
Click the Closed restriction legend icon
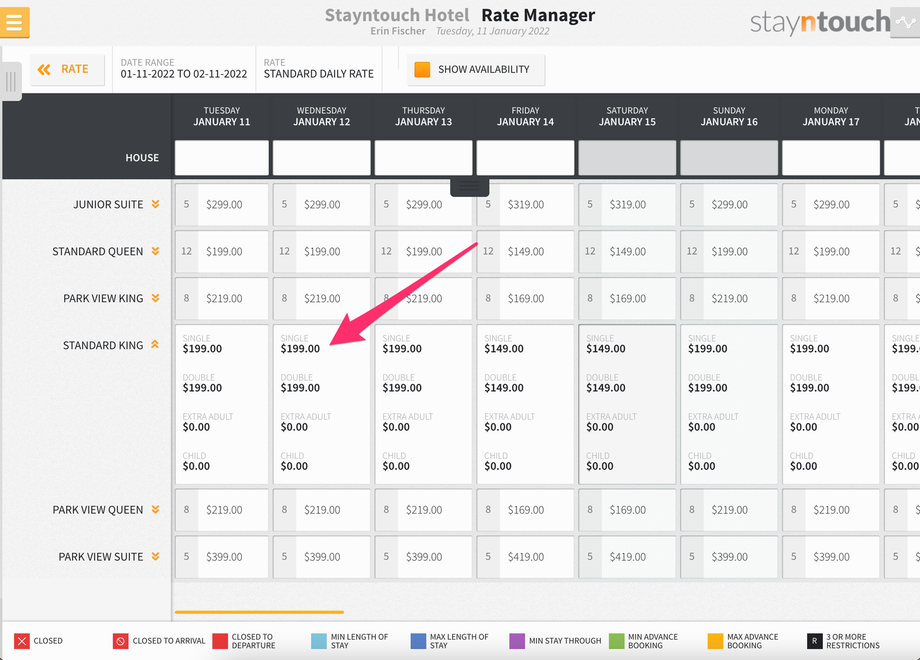pyautogui.click(x=22, y=641)
